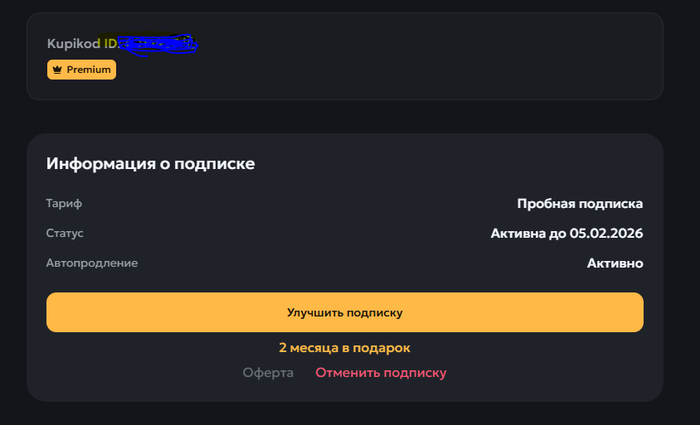Click the 'Автопродление' row label
Image resolution: width=700 pixels, height=425 pixels.
(x=92, y=263)
